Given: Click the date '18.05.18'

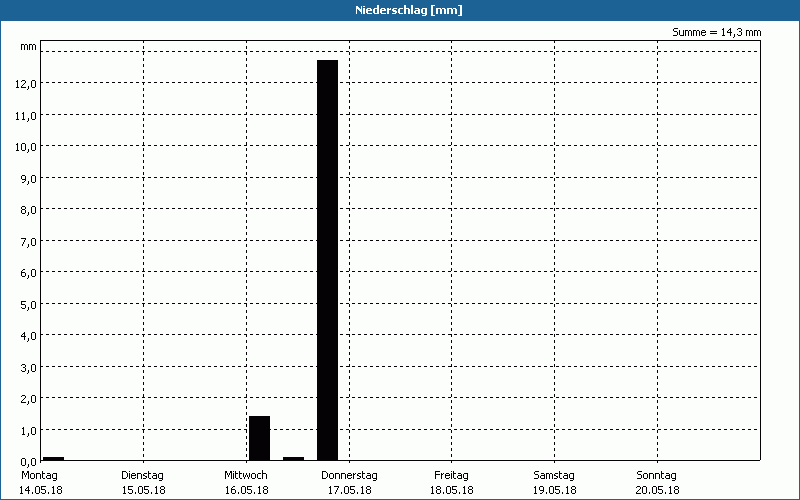Looking at the screenshot, I should pyautogui.click(x=452, y=490).
